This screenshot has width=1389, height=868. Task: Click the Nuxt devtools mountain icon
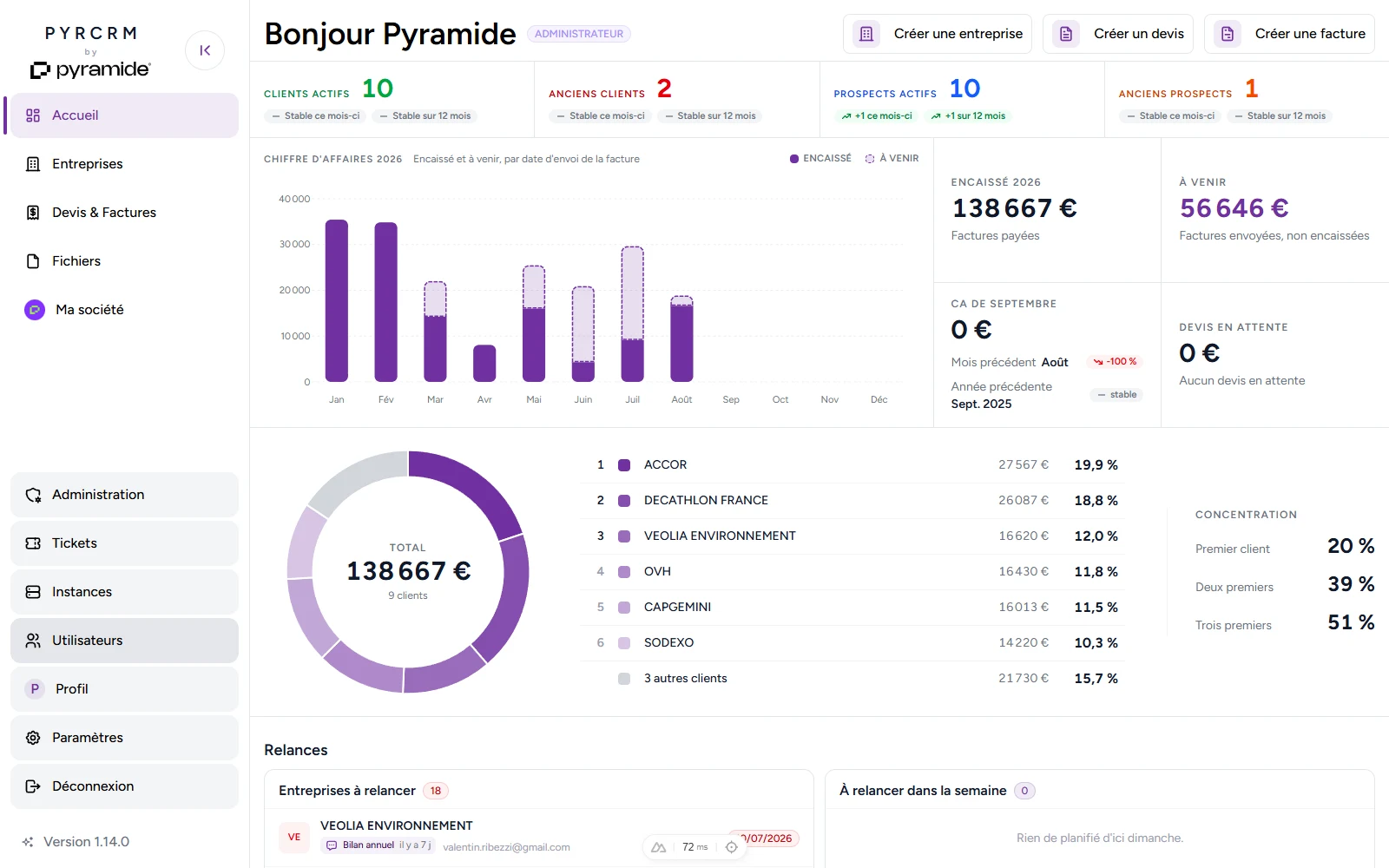[659, 847]
